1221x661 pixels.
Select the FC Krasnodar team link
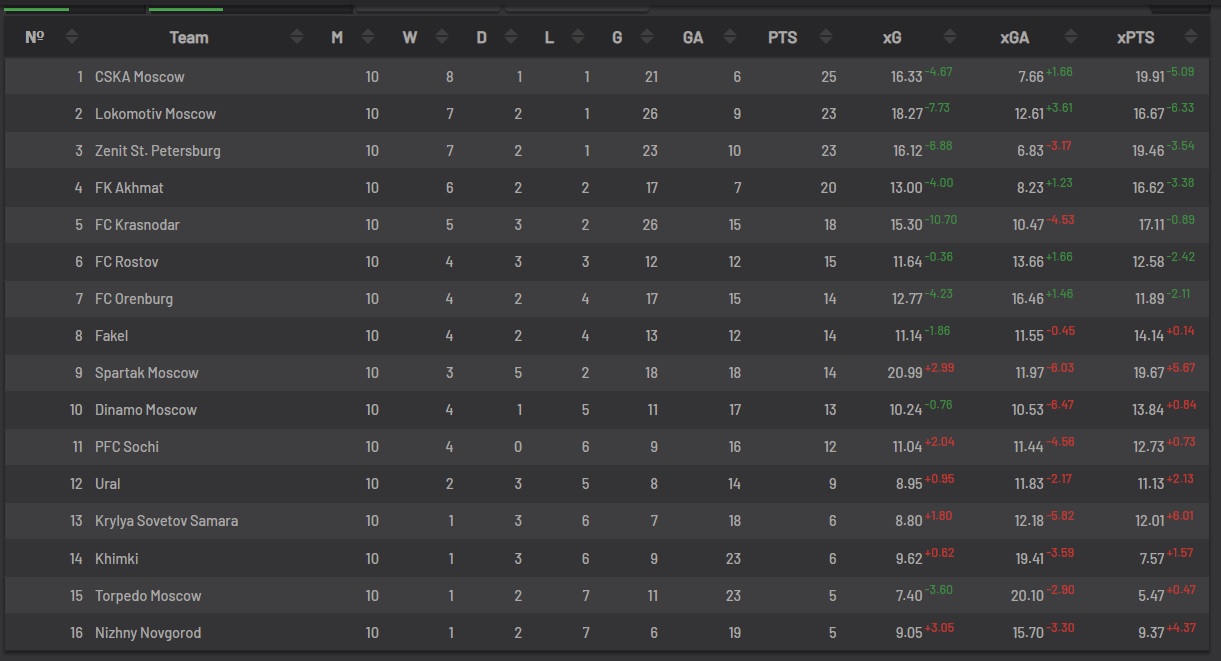(x=137, y=224)
